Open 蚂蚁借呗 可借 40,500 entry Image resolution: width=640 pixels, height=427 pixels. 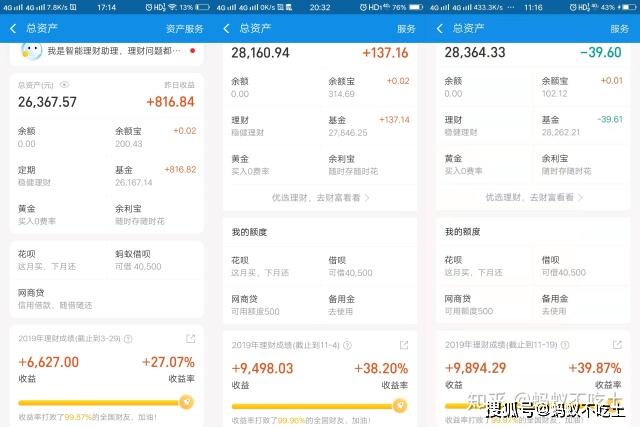click(x=156, y=260)
